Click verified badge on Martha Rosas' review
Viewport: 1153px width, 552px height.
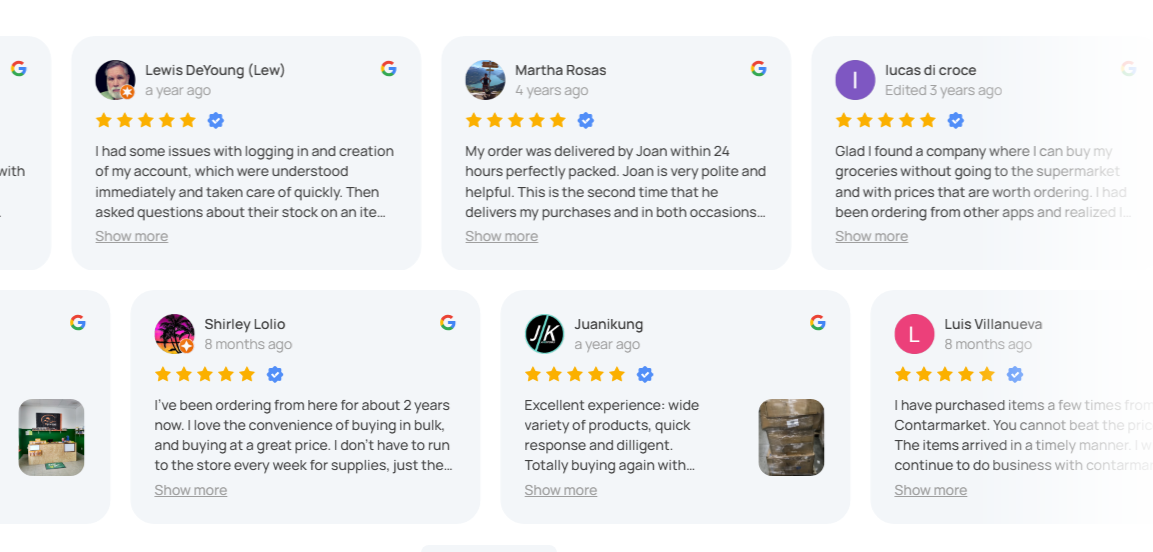tap(586, 121)
